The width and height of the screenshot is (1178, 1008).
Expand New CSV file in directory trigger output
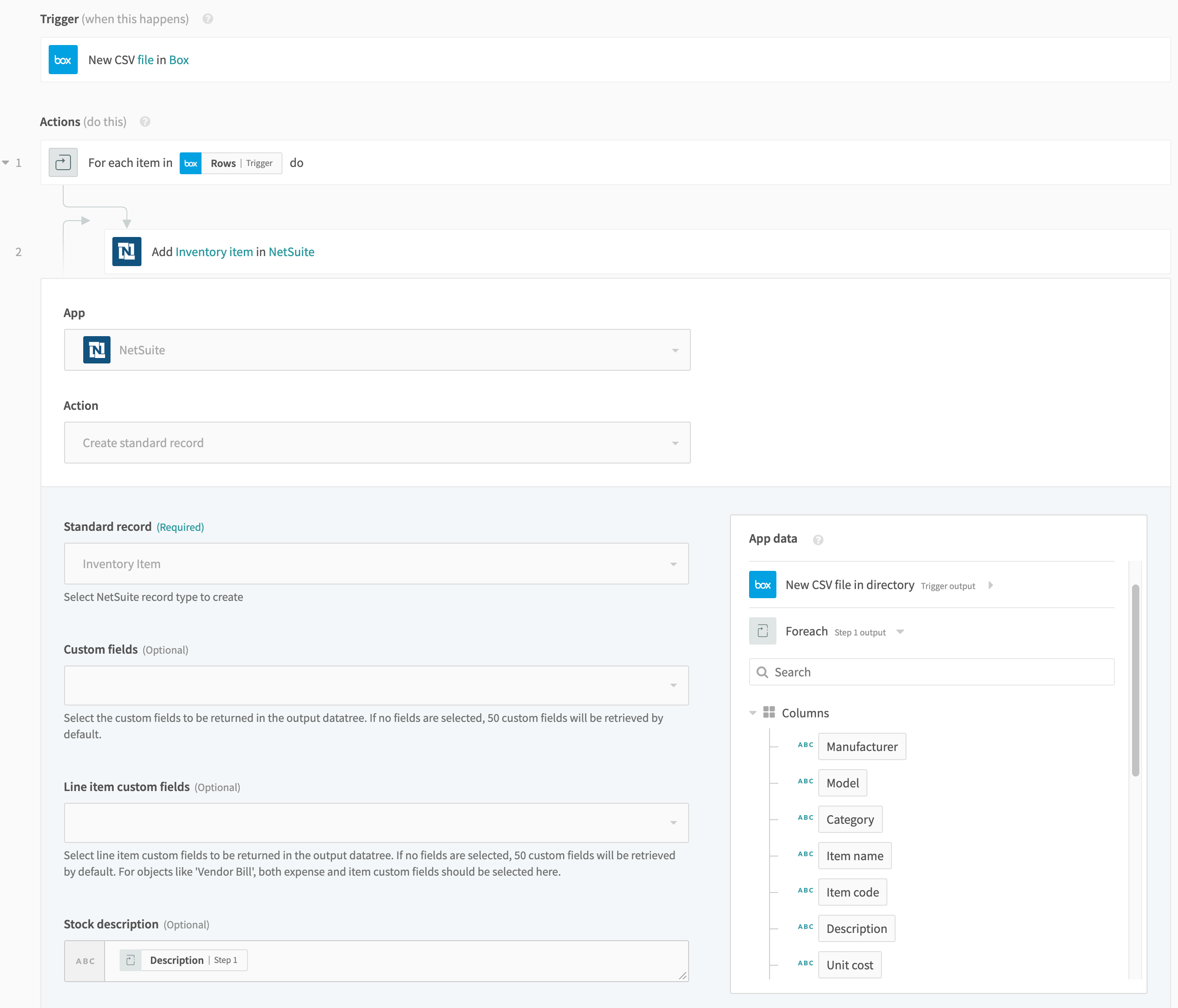[991, 585]
